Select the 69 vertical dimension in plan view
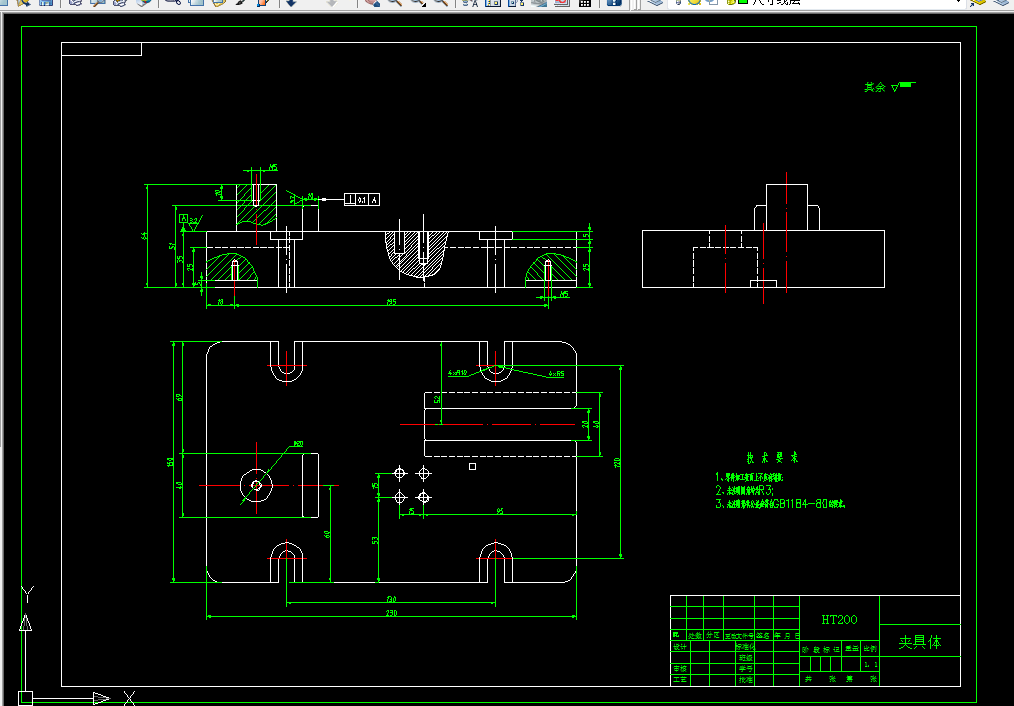1014x706 pixels. [180, 397]
